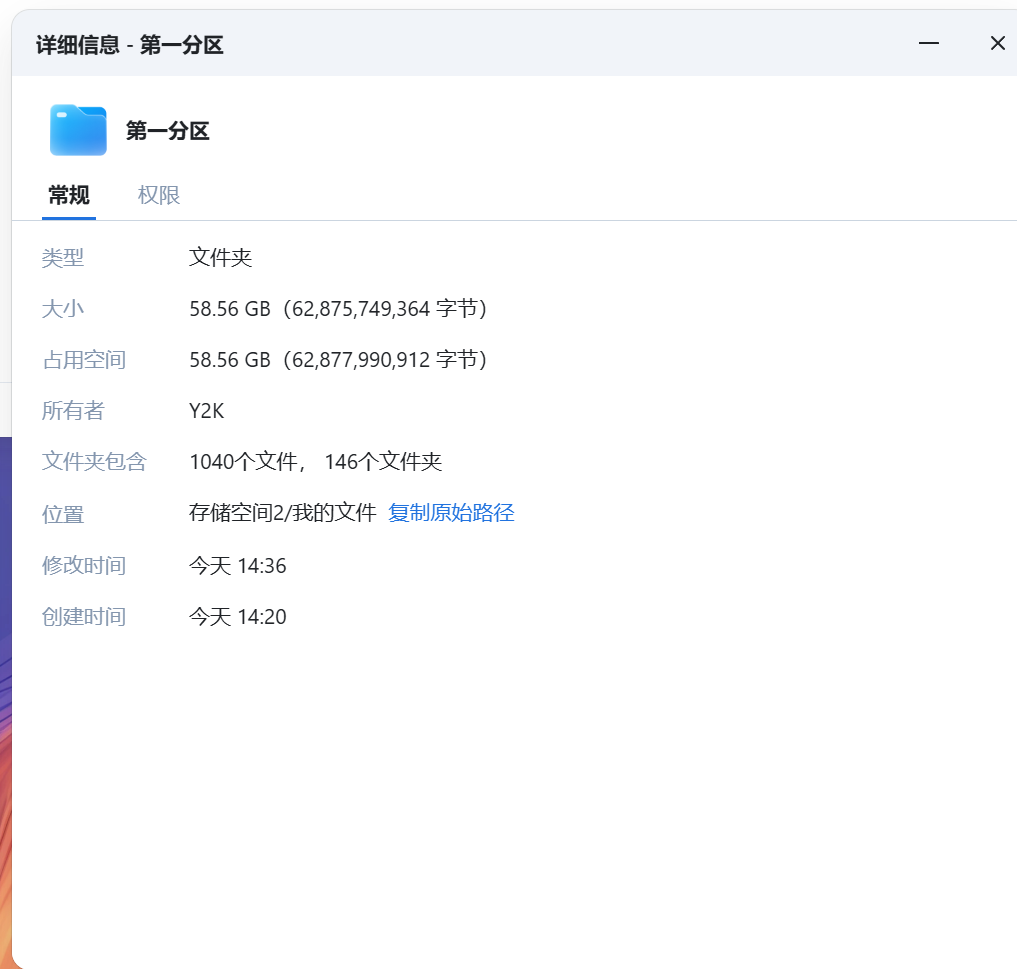Screen dimensions: 1017x969
Task: Click the modification time 今天 14:36
Action: (237, 564)
